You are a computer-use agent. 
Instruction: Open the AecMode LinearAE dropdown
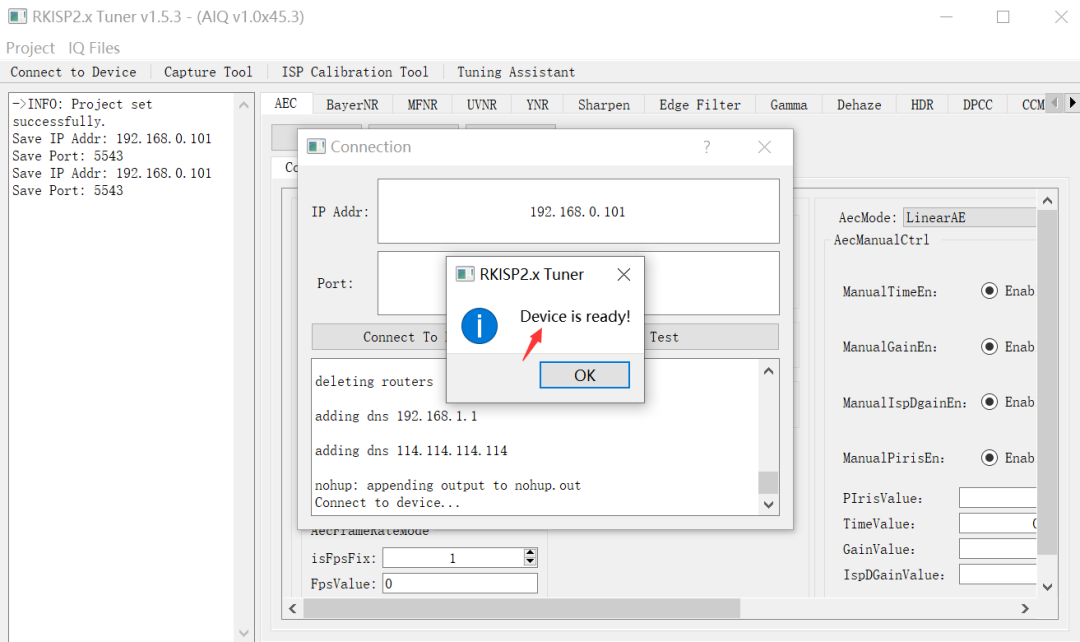[x=968, y=217]
